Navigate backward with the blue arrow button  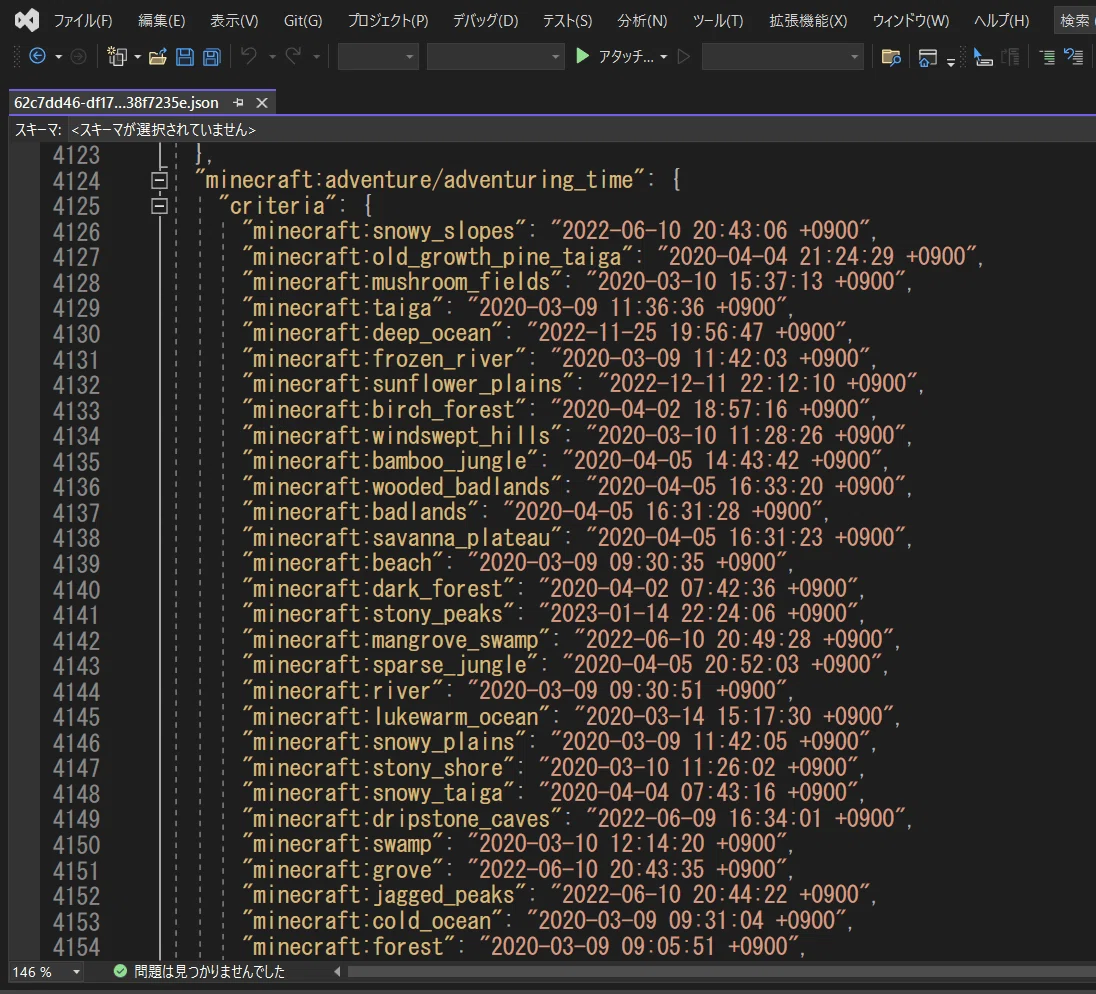(x=38, y=56)
